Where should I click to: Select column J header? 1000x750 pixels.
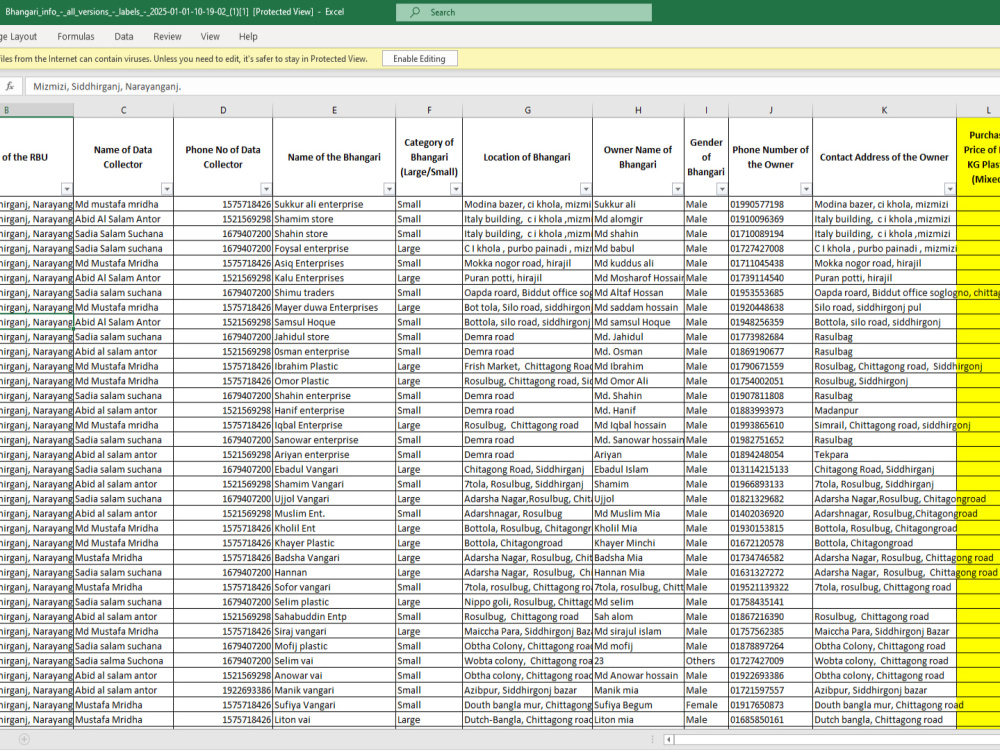pos(770,110)
